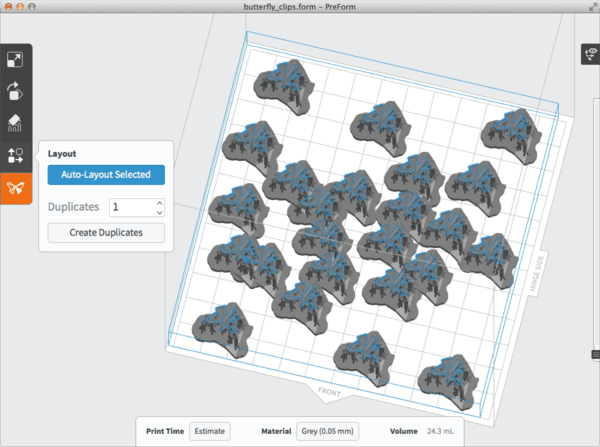
Task: Click the fullscreen arrows in title bar
Action: [589, 8]
